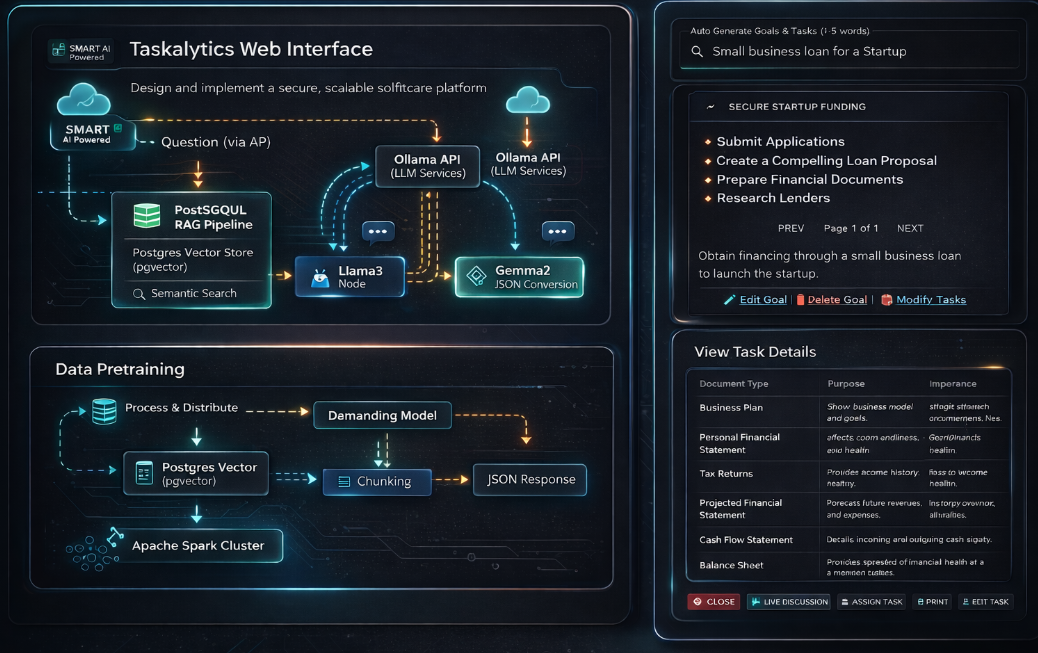This screenshot has width=1038, height=653.
Task: Click the Semantic Search label
Action: (193, 293)
